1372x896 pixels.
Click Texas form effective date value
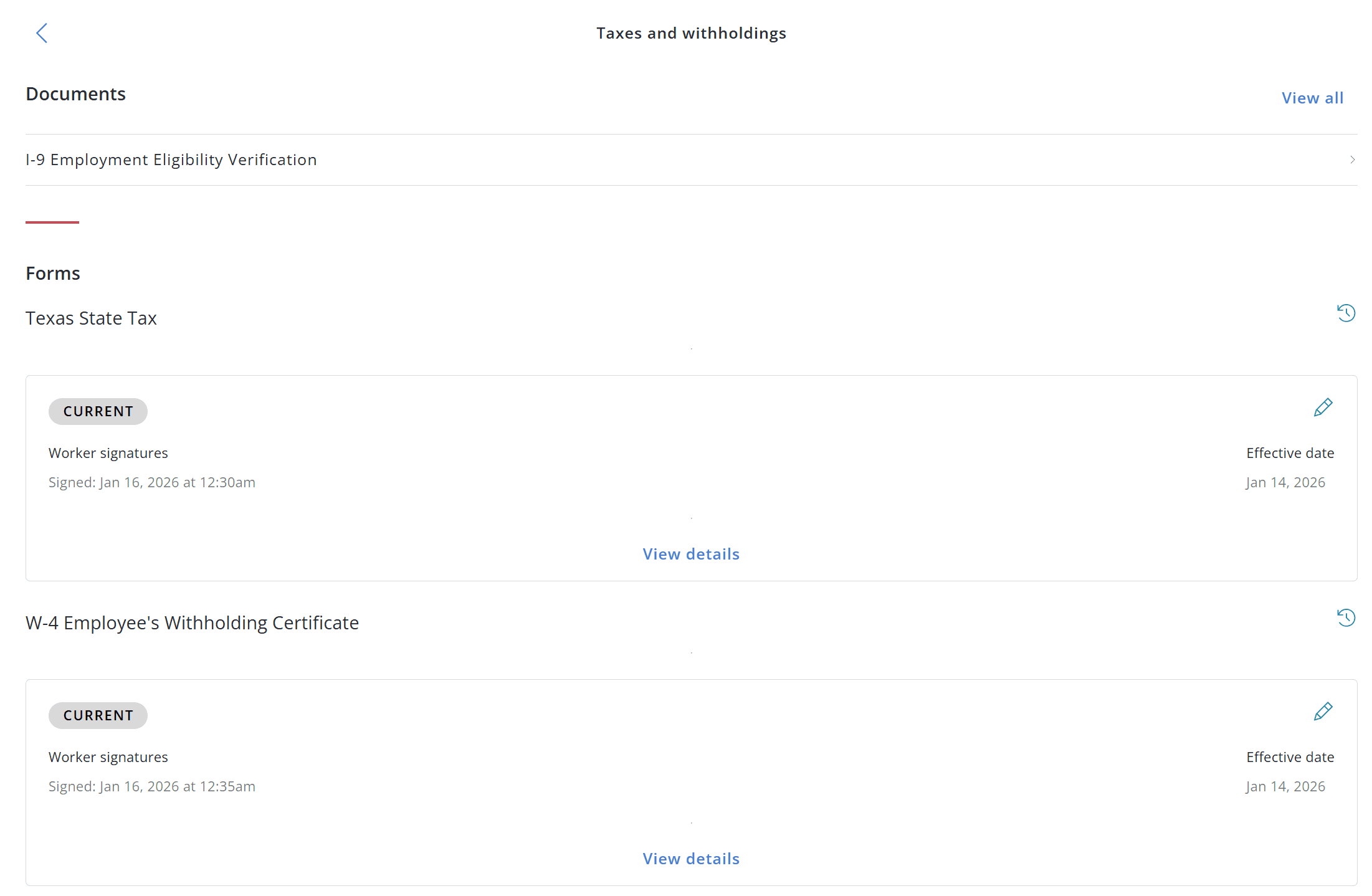(x=1285, y=482)
